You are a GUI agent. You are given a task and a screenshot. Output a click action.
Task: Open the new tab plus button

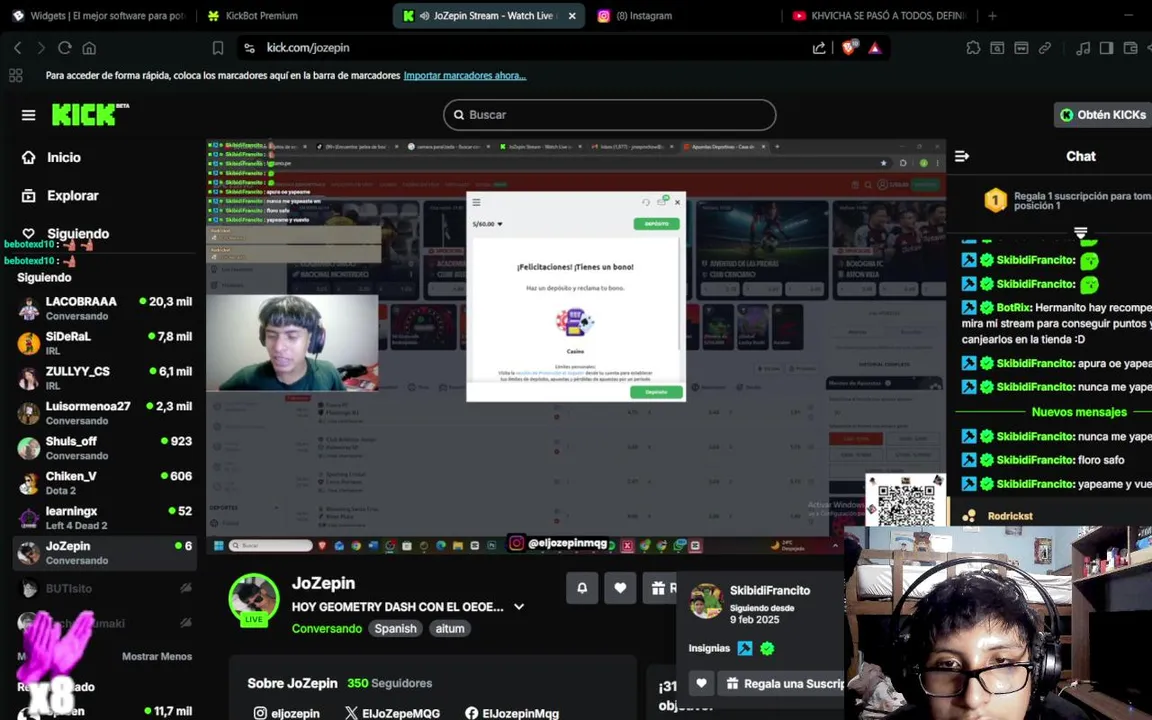[x=992, y=15]
